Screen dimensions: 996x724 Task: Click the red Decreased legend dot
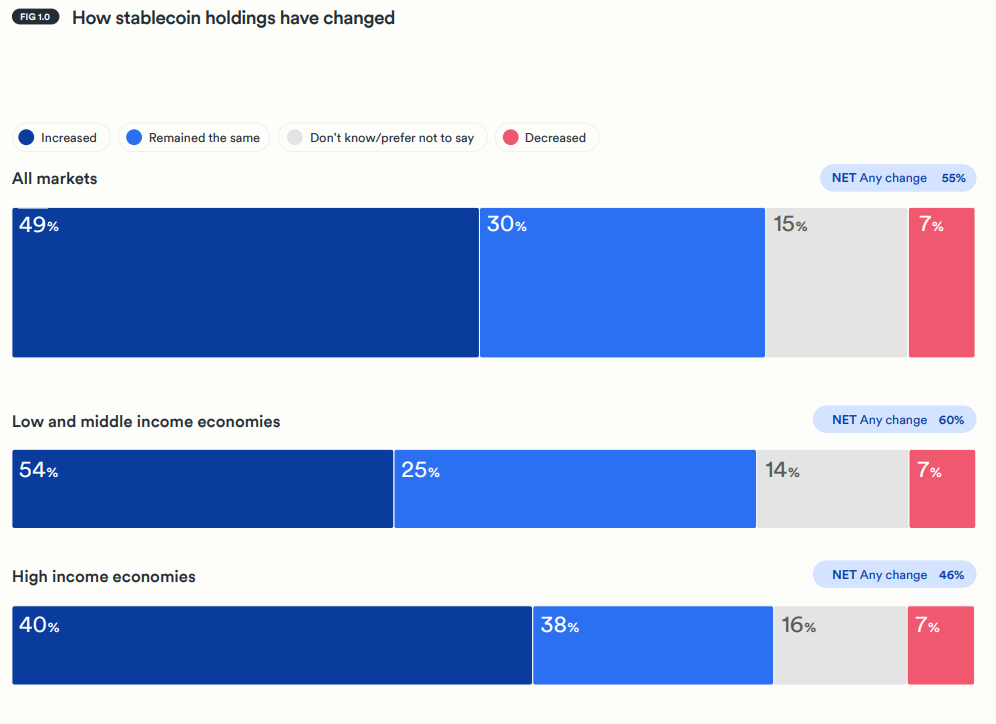pyautogui.click(x=511, y=138)
